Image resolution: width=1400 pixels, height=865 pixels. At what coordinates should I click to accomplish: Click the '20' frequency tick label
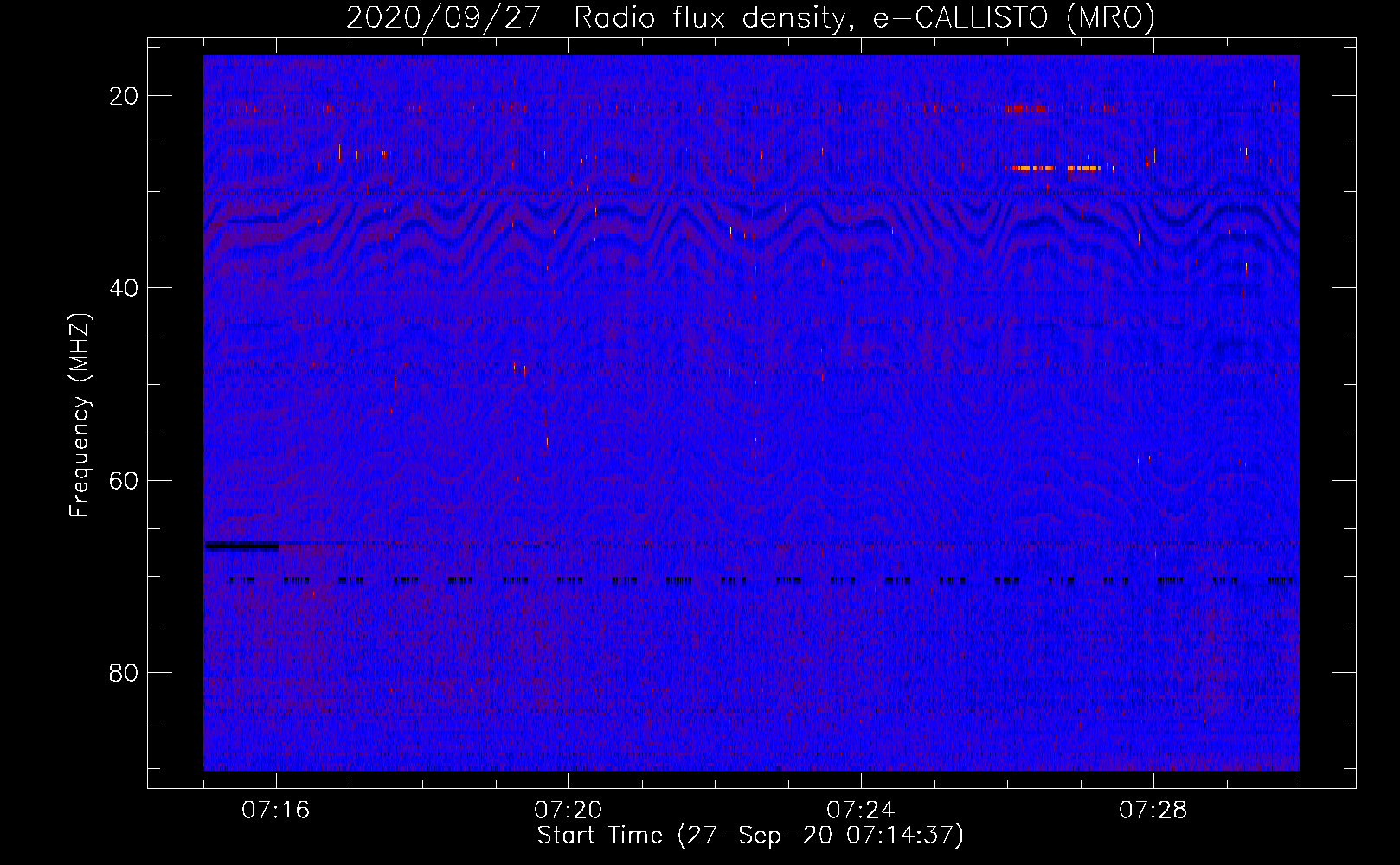pyautogui.click(x=124, y=96)
